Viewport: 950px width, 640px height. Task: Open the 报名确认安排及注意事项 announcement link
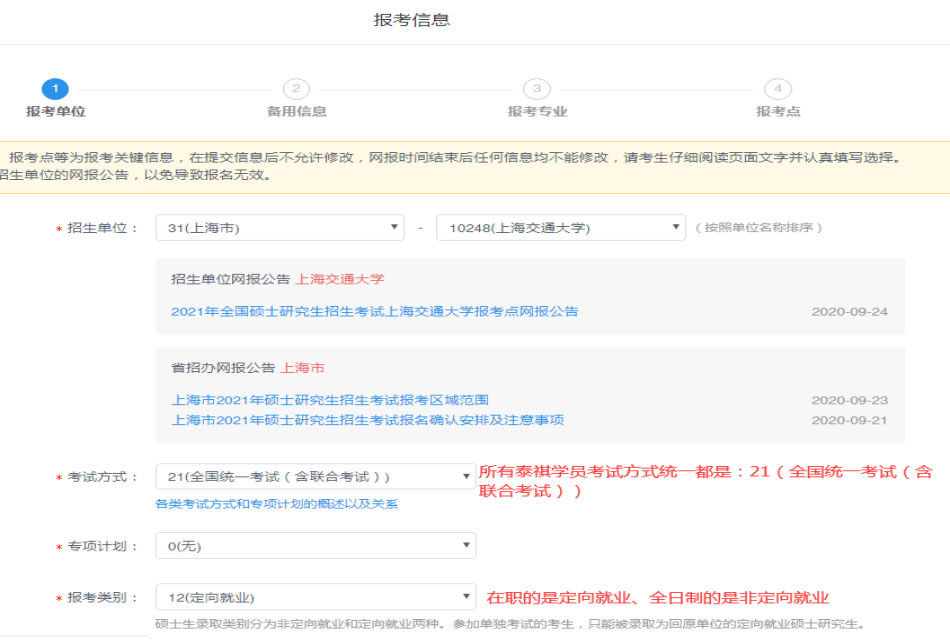(x=367, y=420)
